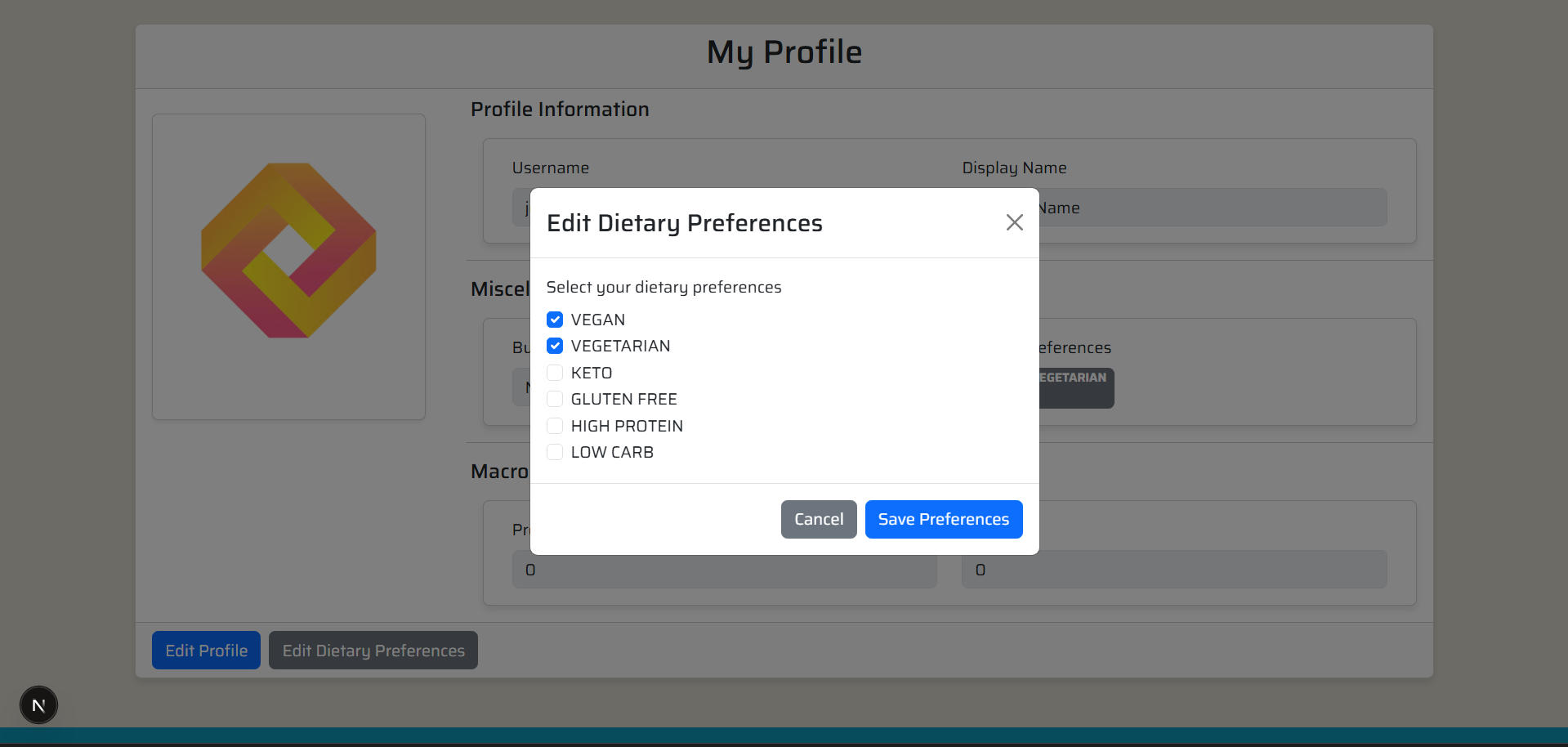Click the Profile Information section heading

pos(559,109)
